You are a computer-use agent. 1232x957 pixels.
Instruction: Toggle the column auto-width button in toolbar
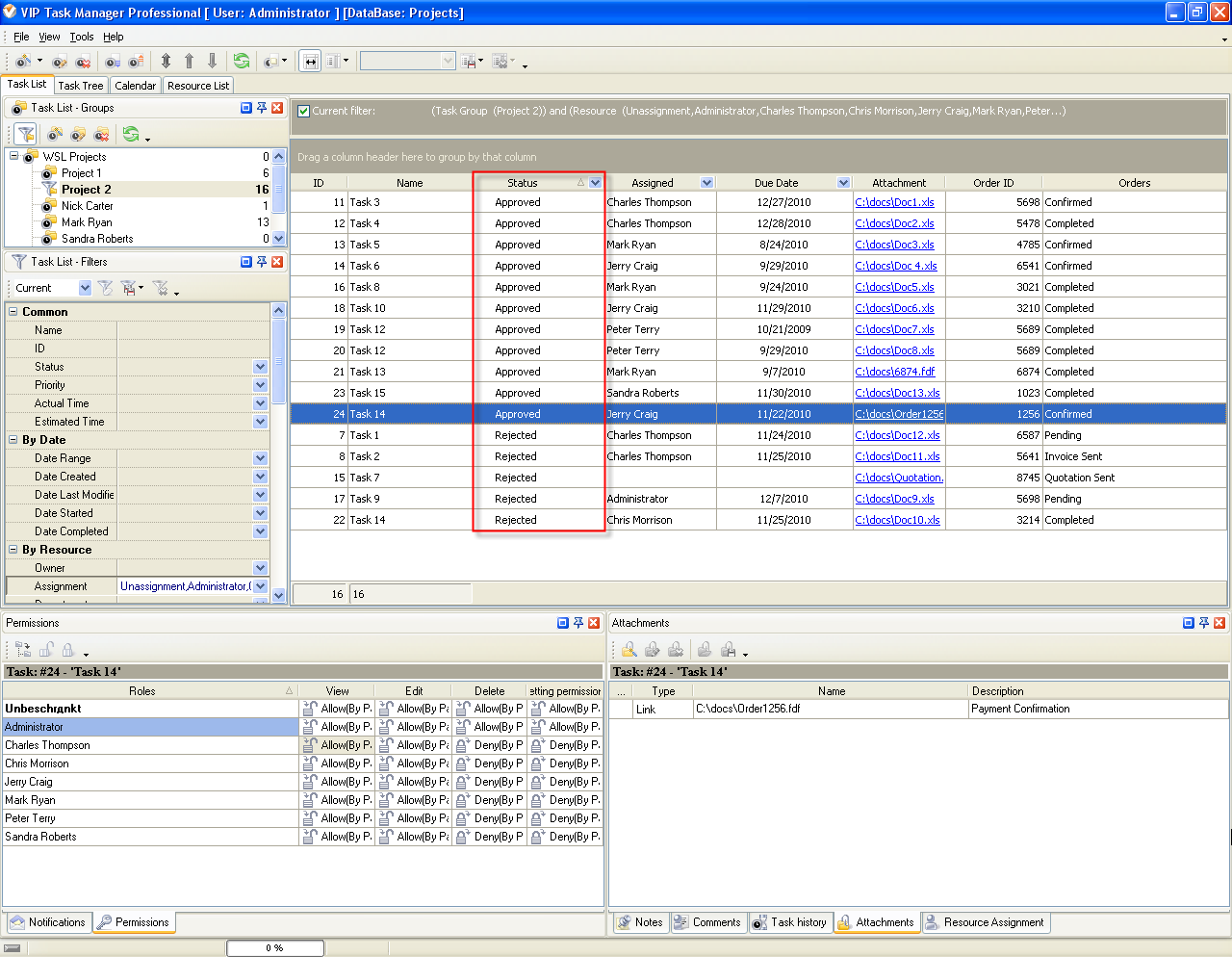click(310, 61)
